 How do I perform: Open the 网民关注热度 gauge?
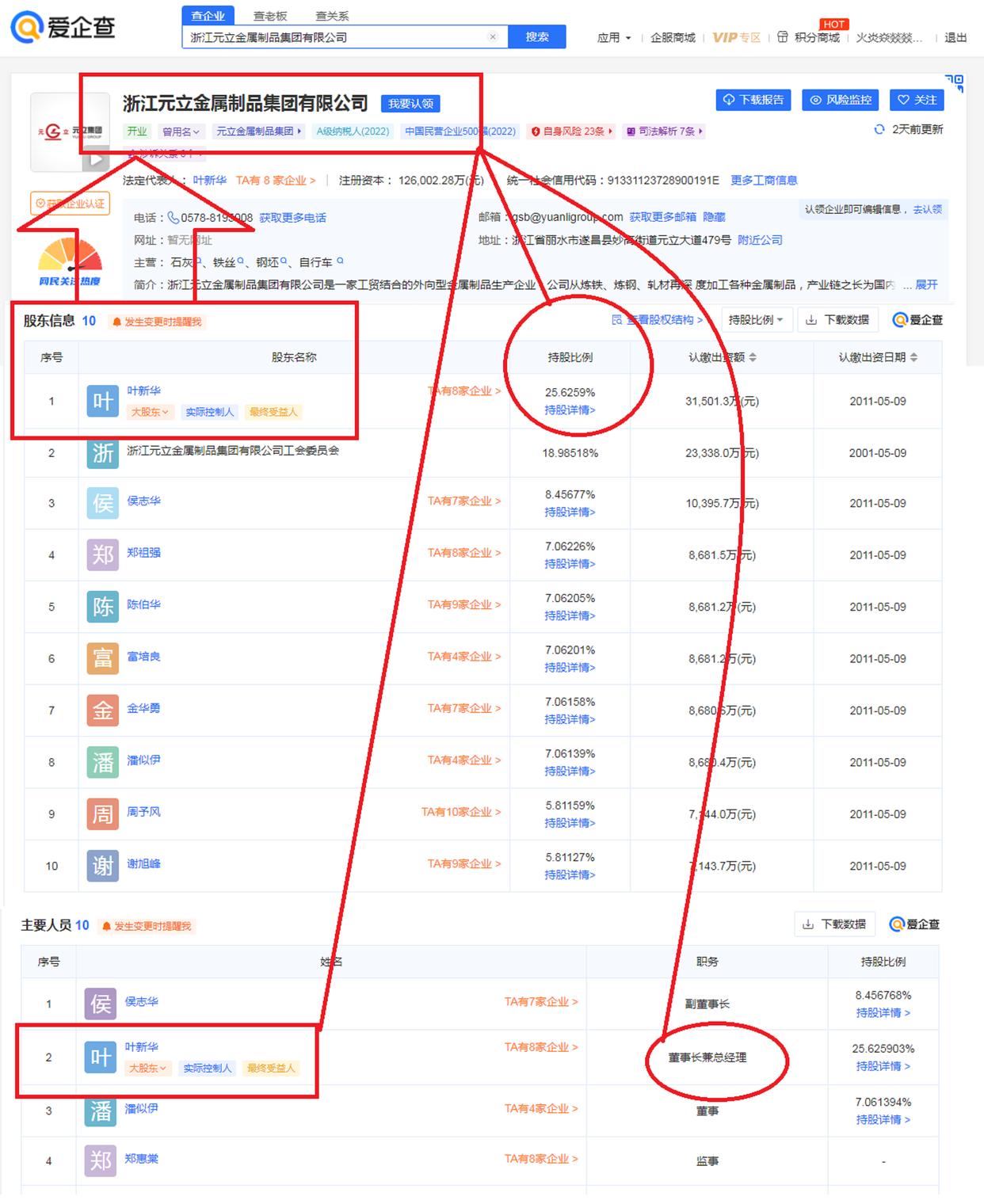click(x=71, y=262)
